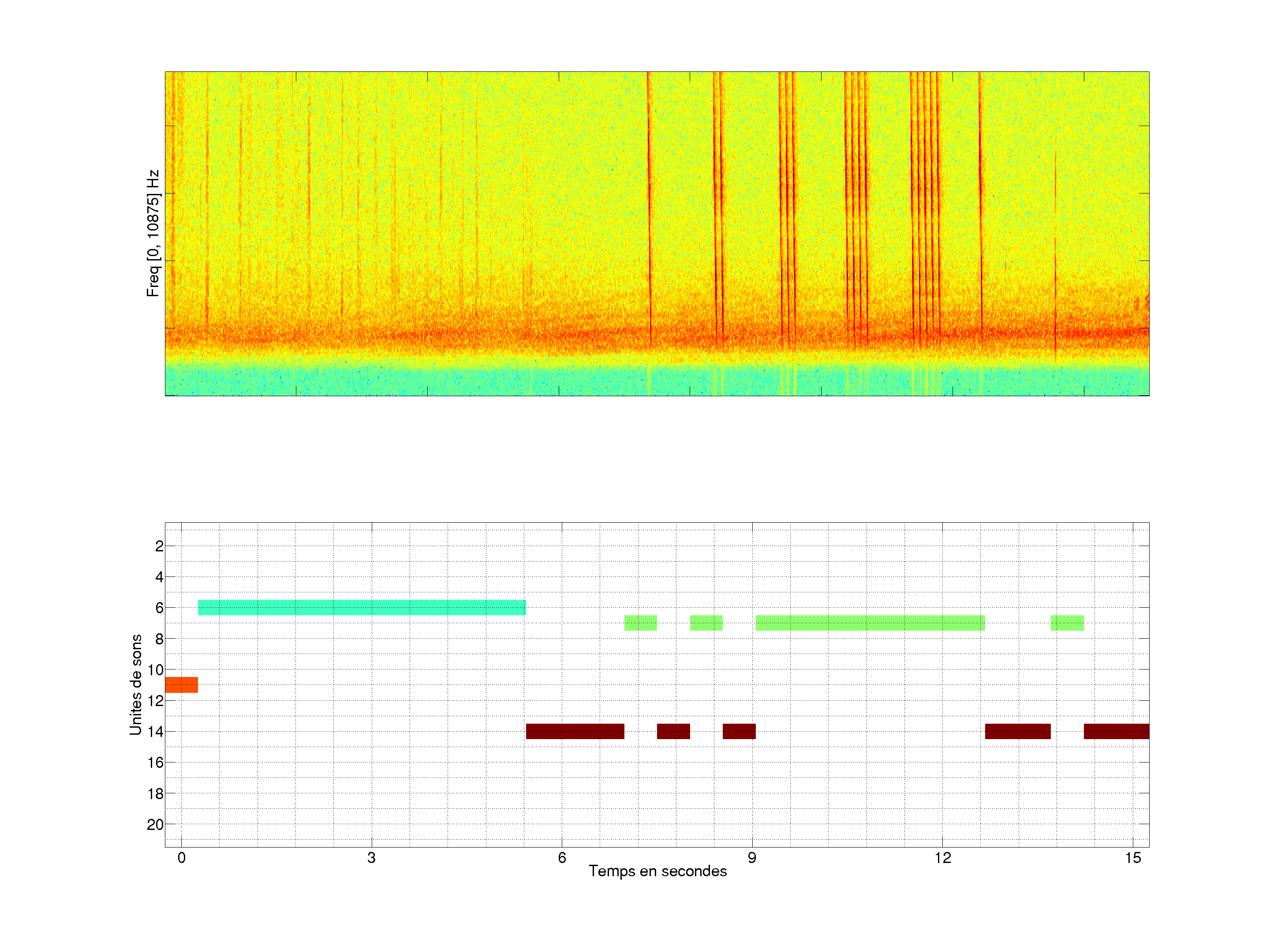Click the first short green bar near 7 seconds
This screenshot has height=952, width=1270.
640,623
